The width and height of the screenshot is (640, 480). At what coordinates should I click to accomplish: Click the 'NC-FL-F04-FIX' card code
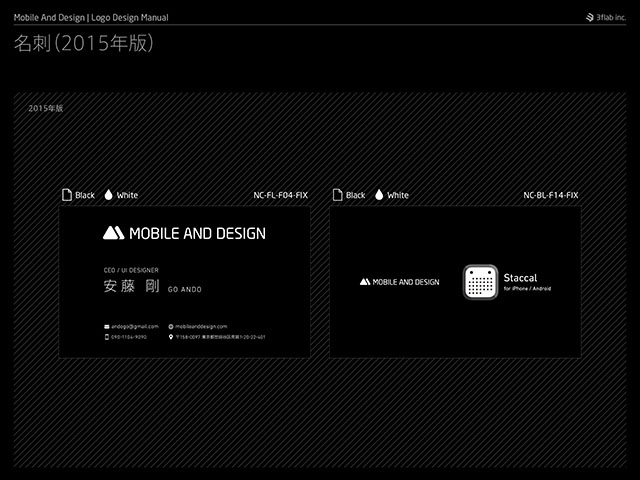tap(280, 195)
